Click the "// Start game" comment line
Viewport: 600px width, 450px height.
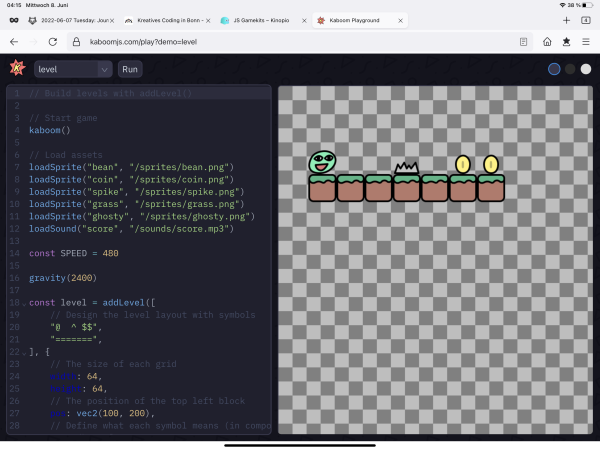[x=63, y=118]
